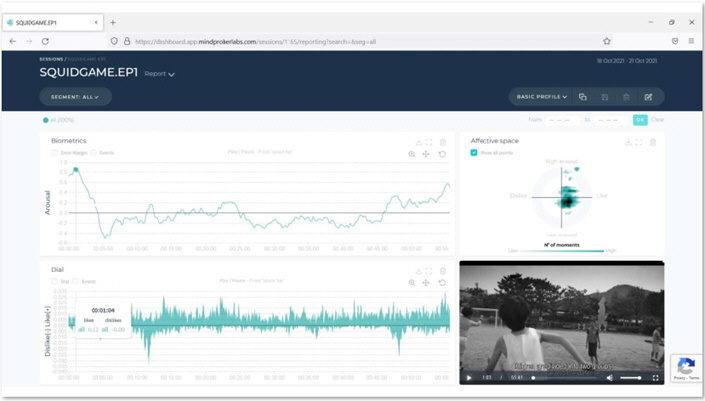Mute the video with speaker icon
This screenshot has width=705, height=401.
(x=610, y=378)
